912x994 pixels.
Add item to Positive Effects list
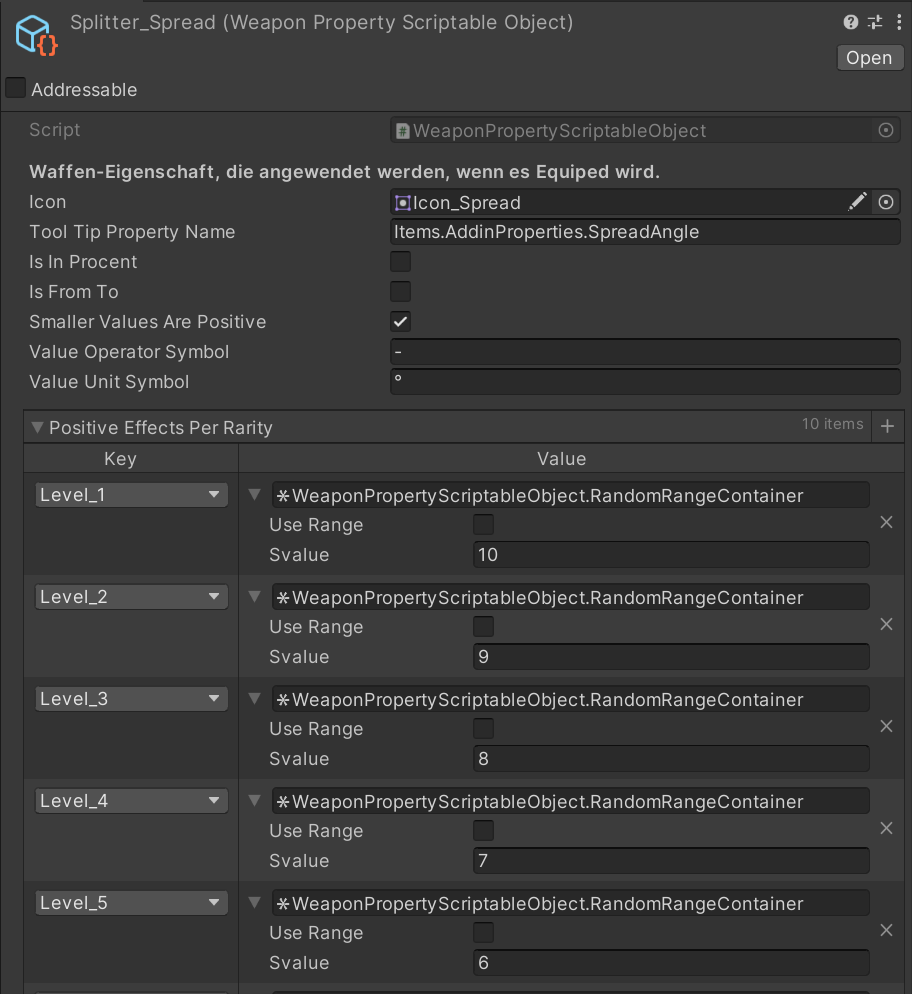[x=887, y=427]
